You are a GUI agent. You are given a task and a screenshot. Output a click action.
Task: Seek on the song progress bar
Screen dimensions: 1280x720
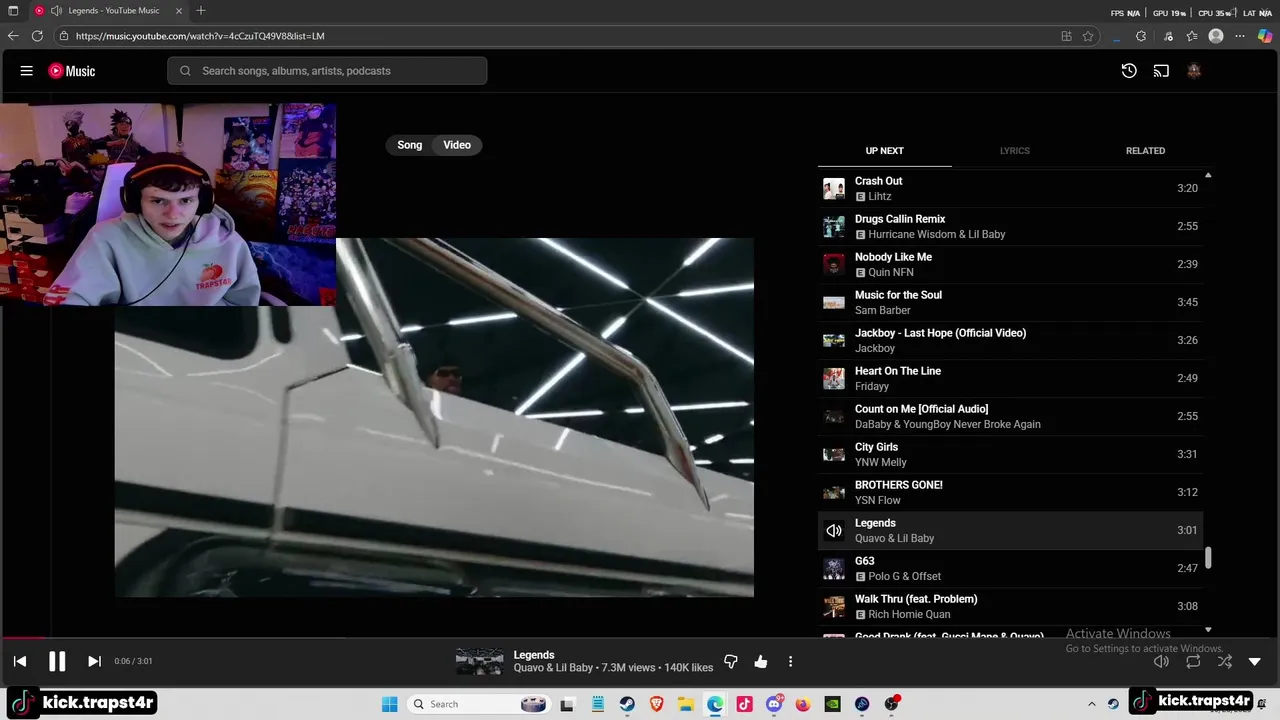click(640, 637)
